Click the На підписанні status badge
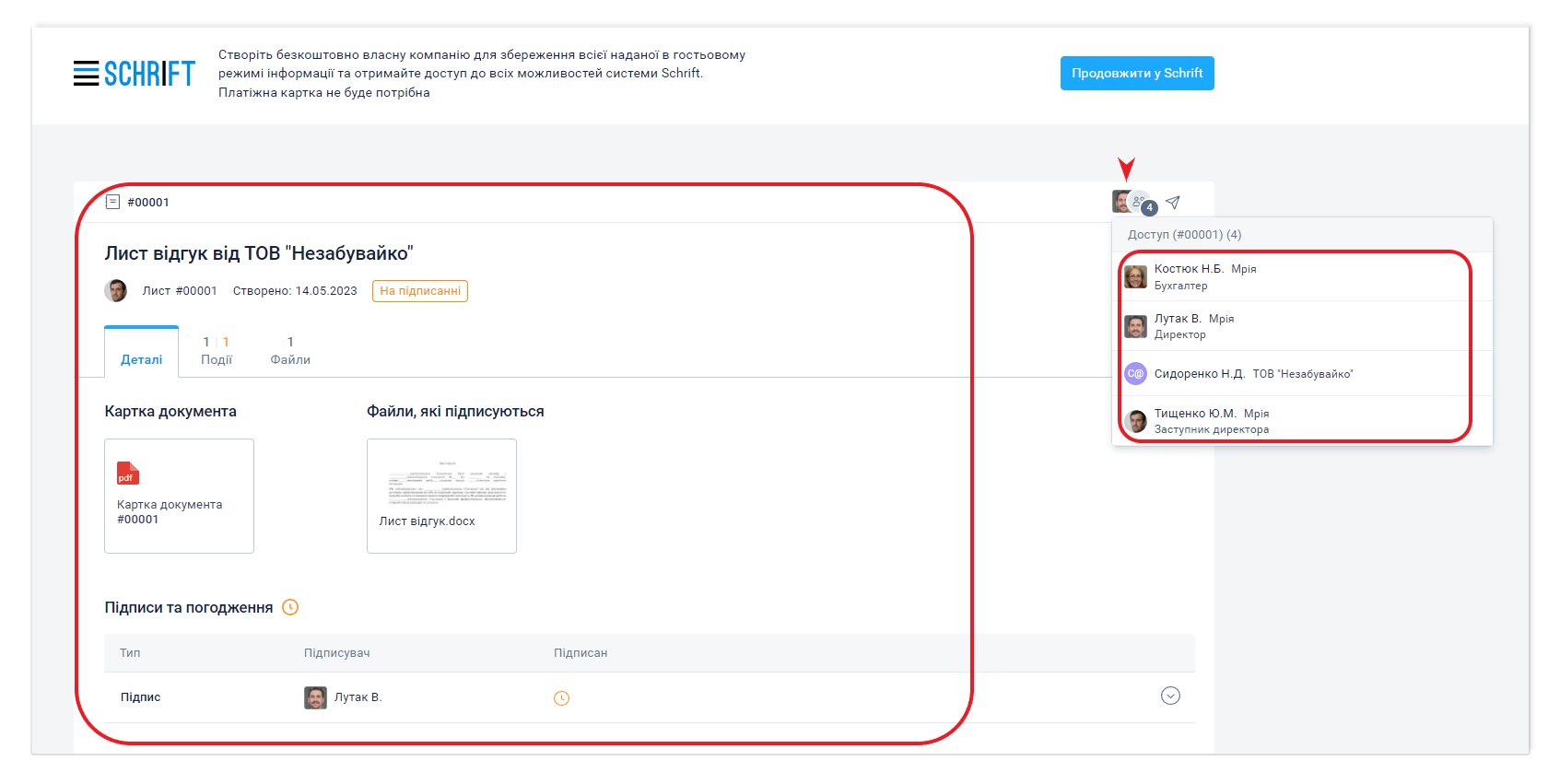Viewport: 1560px width, 784px height. click(420, 291)
